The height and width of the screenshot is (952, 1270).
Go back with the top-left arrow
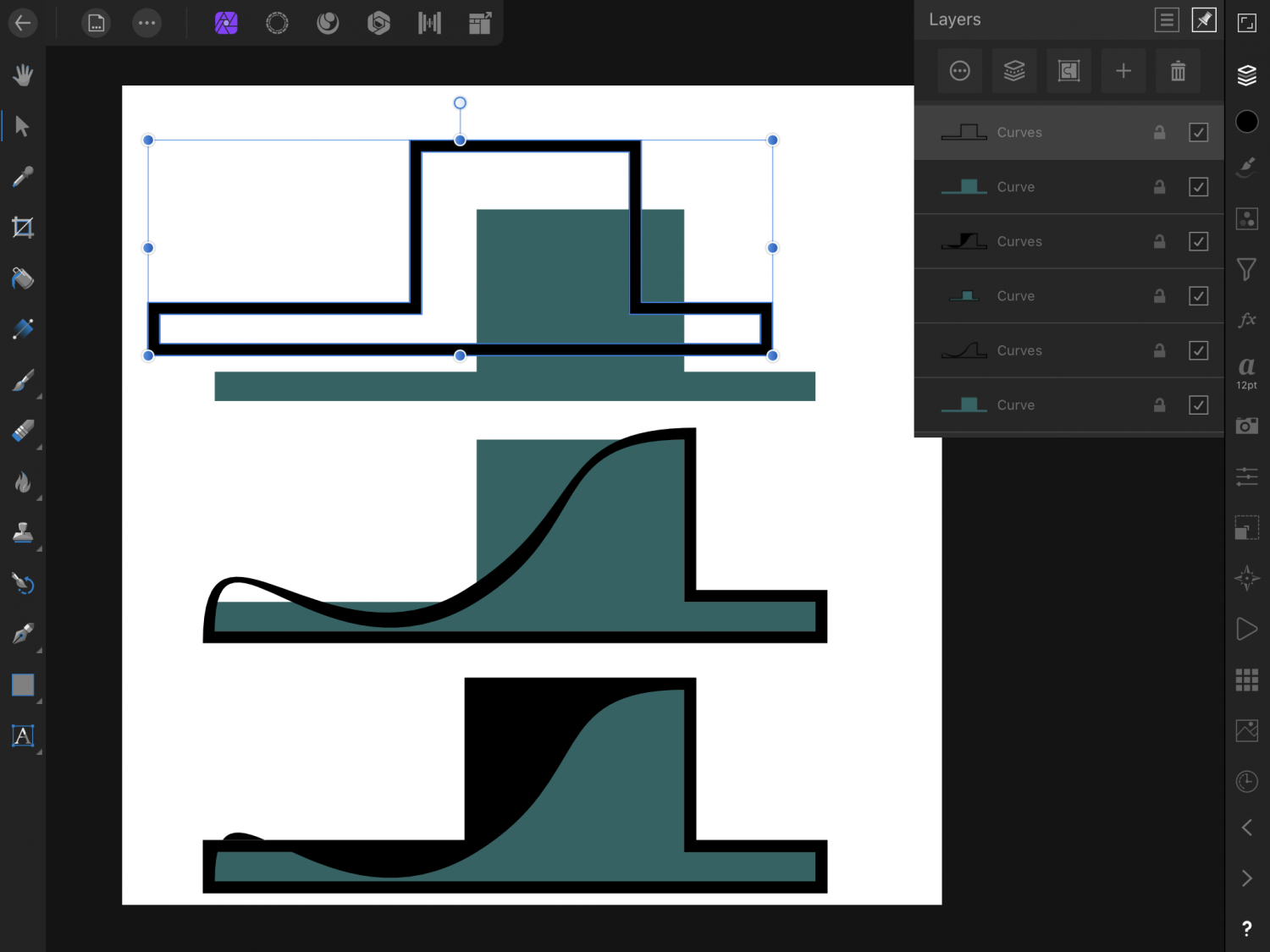click(23, 23)
